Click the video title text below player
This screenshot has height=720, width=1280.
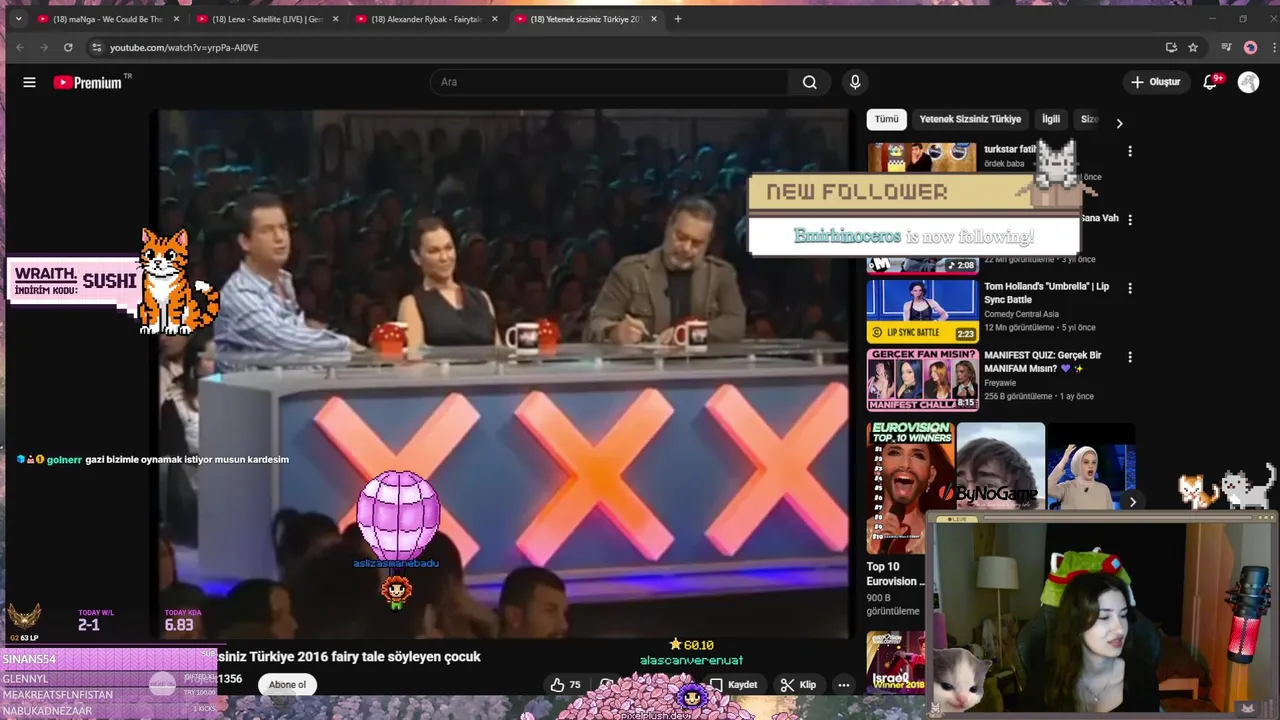click(x=349, y=657)
